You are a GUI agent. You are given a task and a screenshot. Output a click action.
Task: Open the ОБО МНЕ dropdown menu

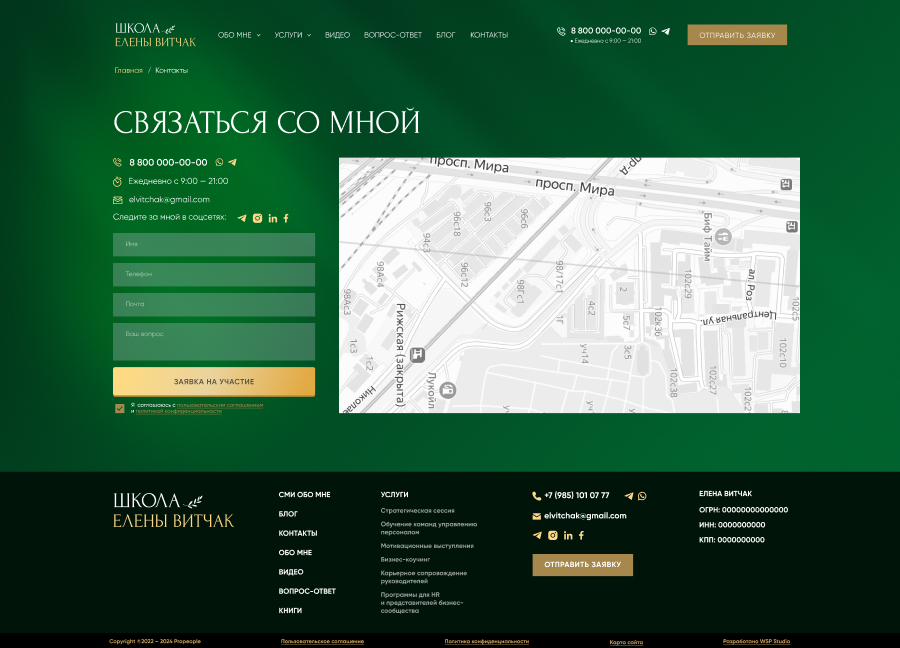238,34
